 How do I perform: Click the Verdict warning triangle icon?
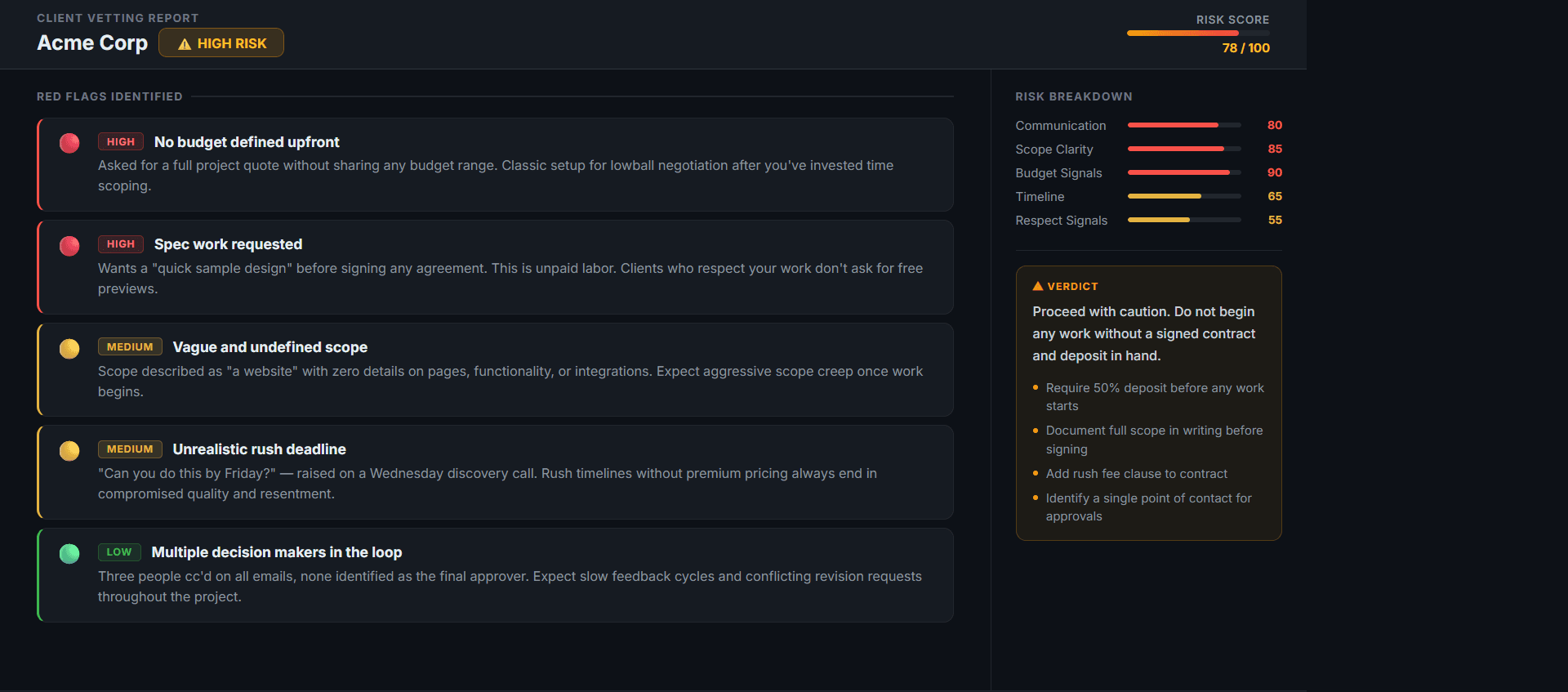pyautogui.click(x=1038, y=287)
